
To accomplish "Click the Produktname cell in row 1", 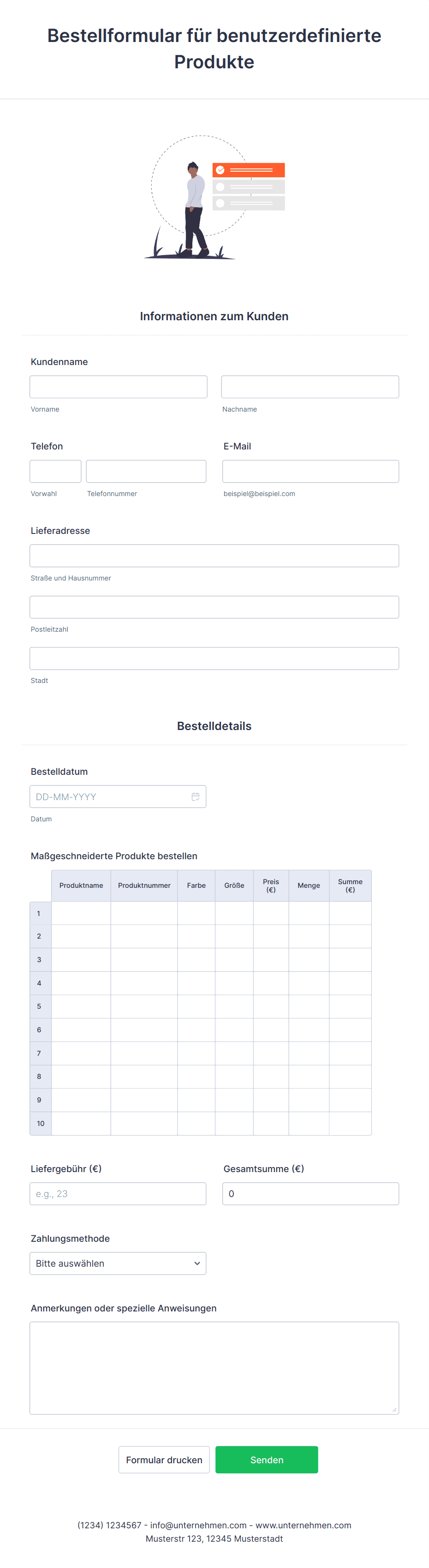I will coord(81,912).
